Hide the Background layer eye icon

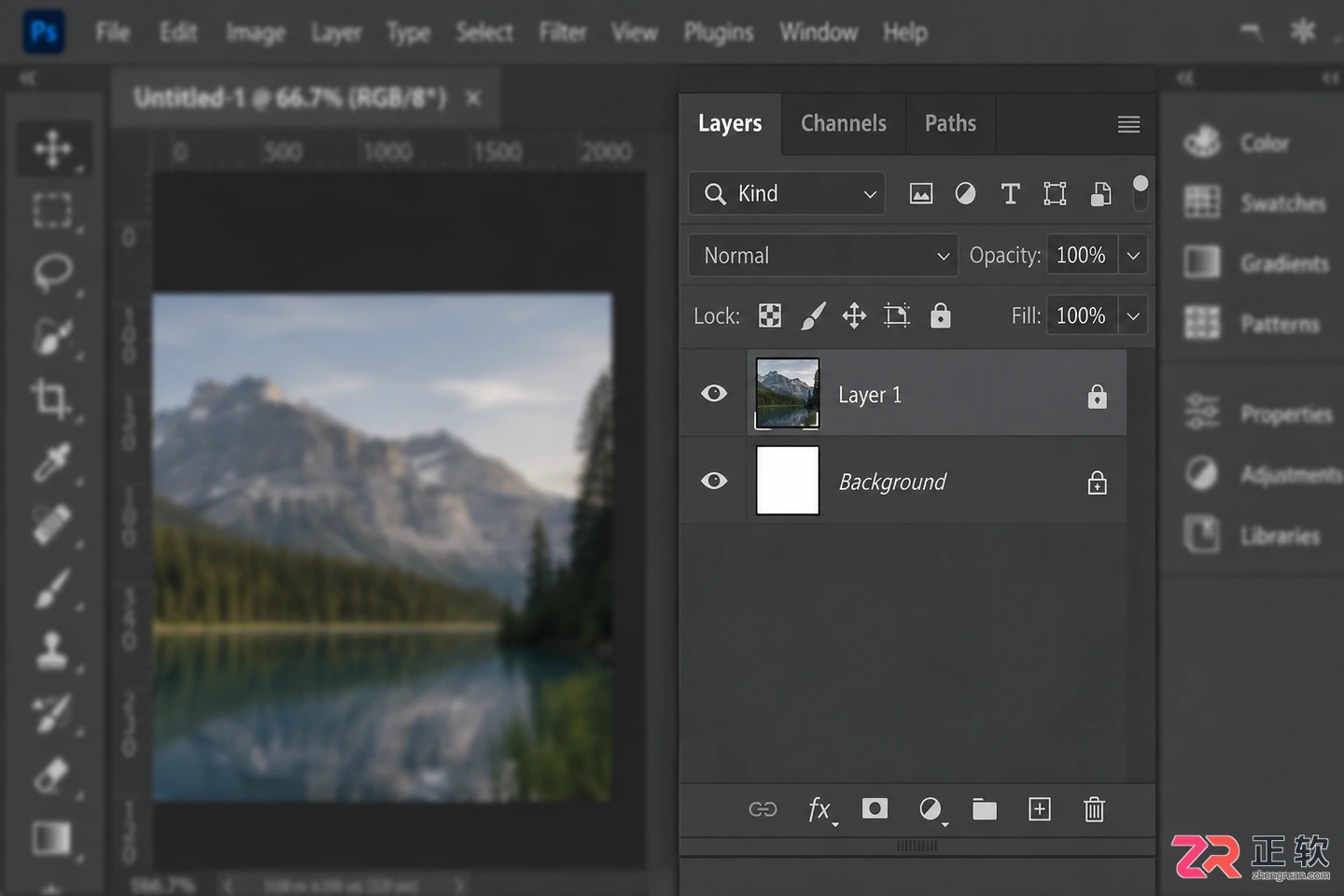pyautogui.click(x=714, y=481)
